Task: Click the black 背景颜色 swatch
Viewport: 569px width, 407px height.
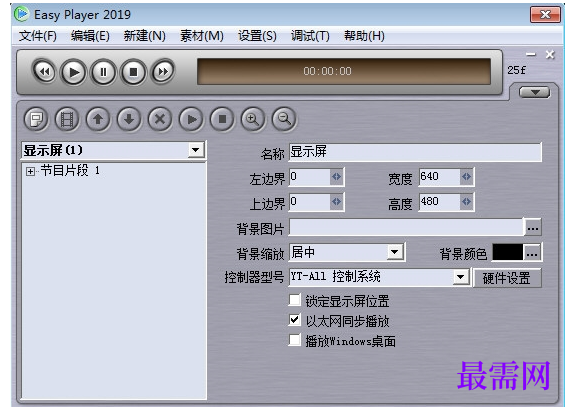Action: tap(508, 252)
